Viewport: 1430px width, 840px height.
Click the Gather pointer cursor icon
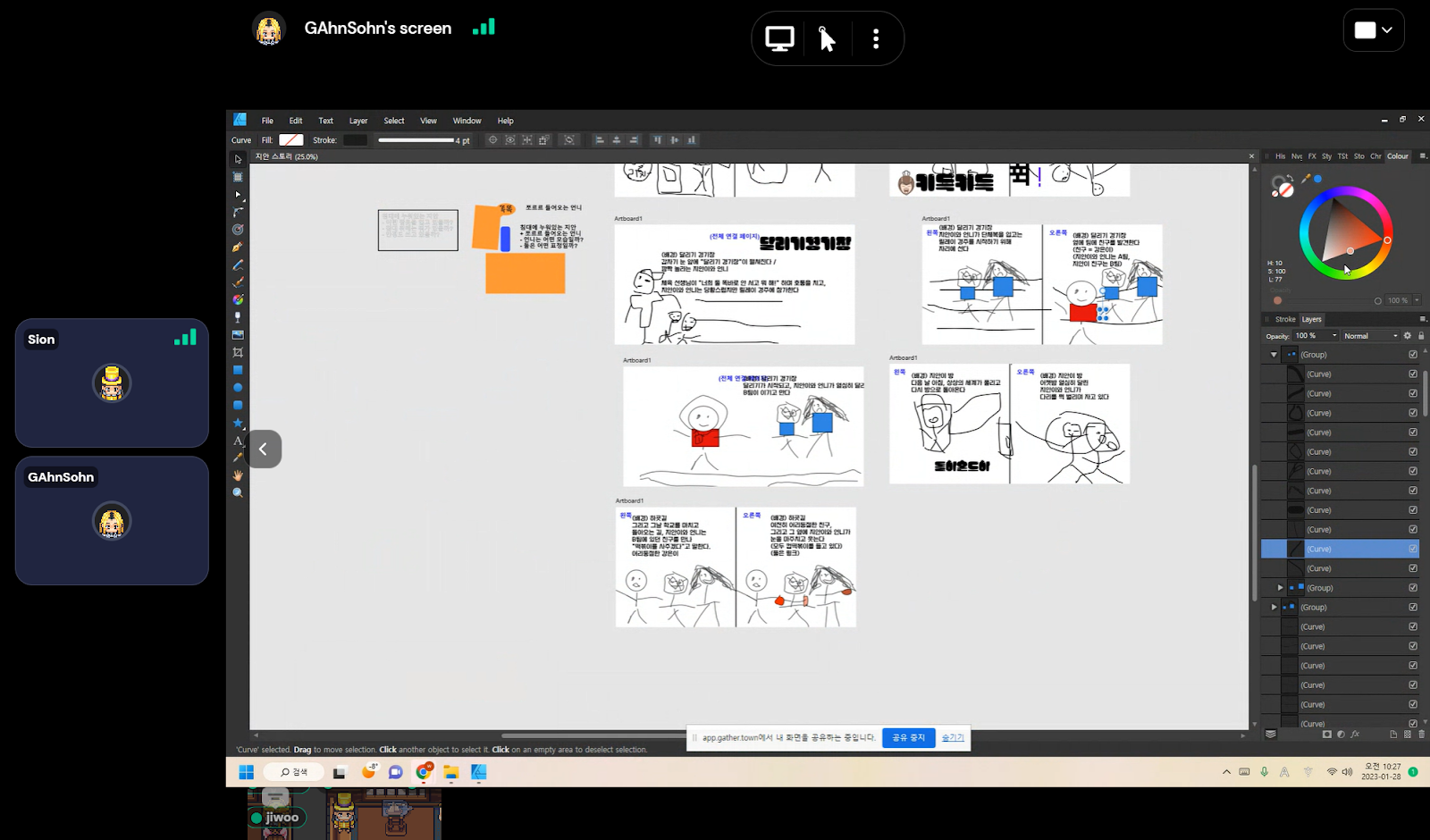point(827,38)
